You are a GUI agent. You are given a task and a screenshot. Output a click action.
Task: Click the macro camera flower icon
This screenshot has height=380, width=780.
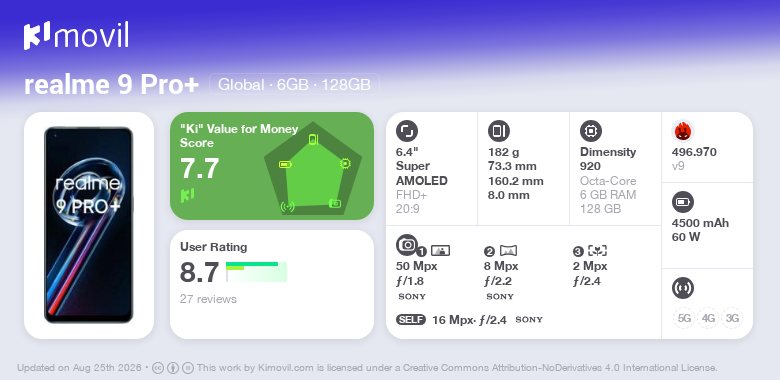[597, 251]
